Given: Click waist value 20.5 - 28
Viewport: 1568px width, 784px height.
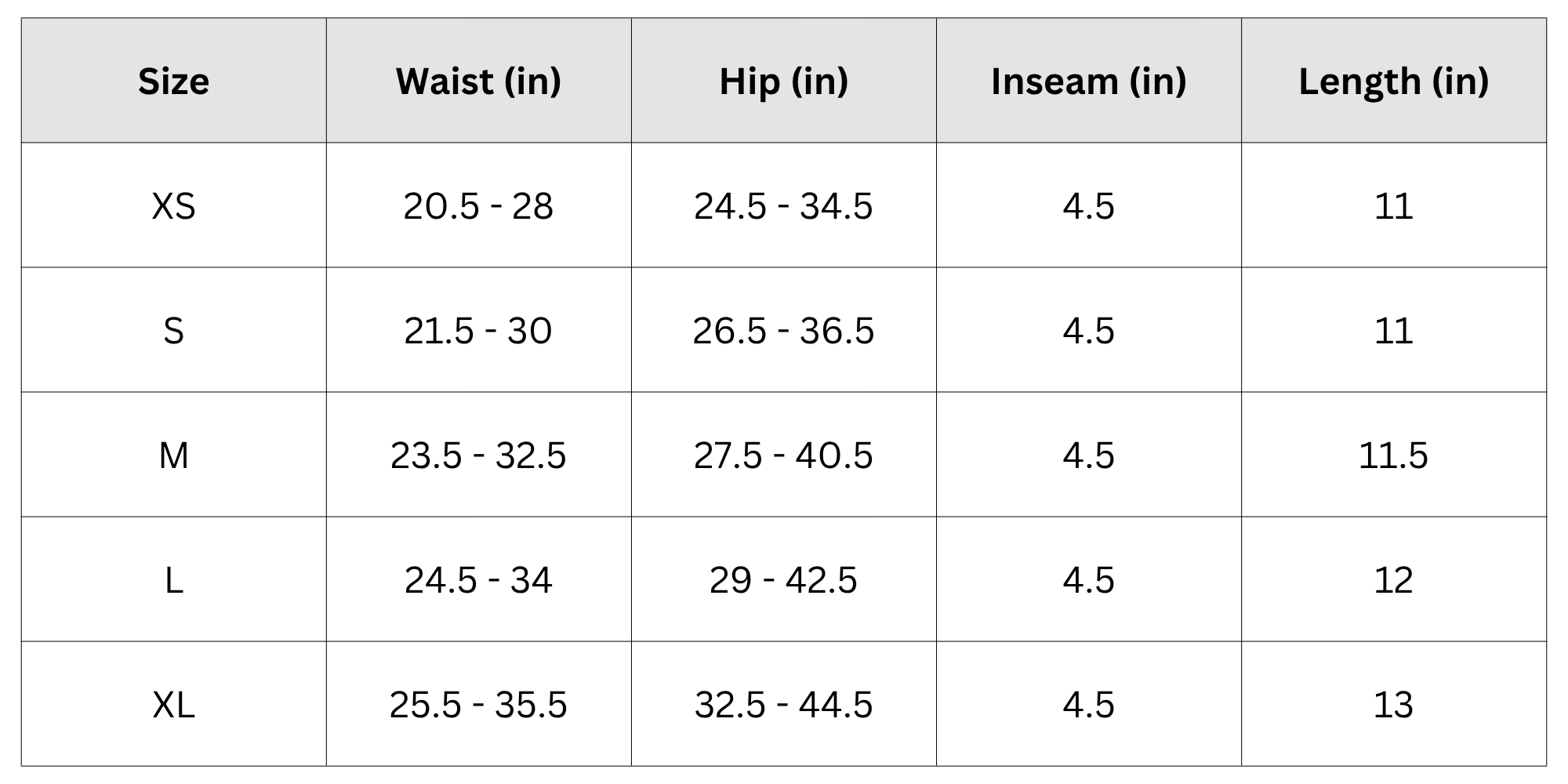Looking at the screenshot, I should pyautogui.click(x=478, y=206).
